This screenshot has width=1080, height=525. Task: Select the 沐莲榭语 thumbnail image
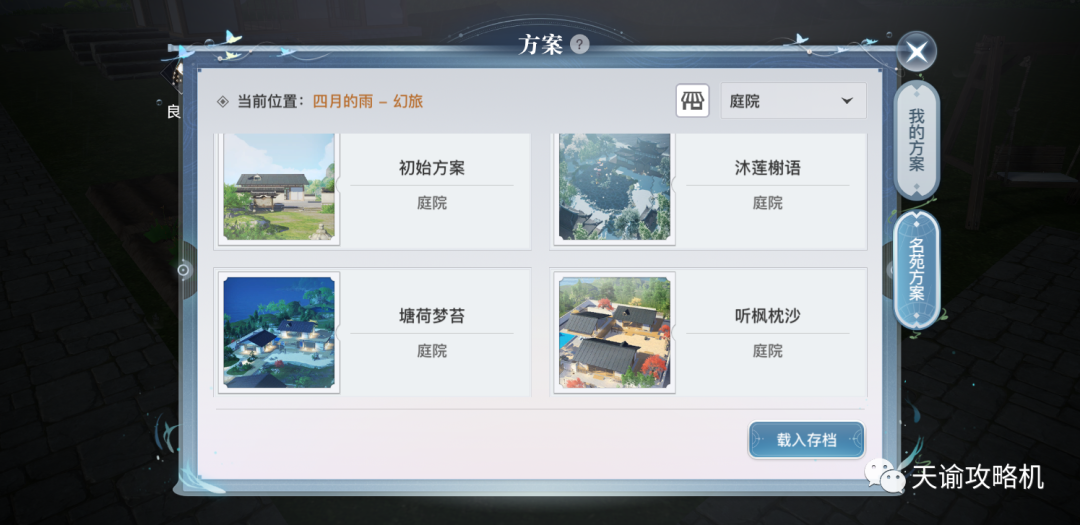coord(614,186)
